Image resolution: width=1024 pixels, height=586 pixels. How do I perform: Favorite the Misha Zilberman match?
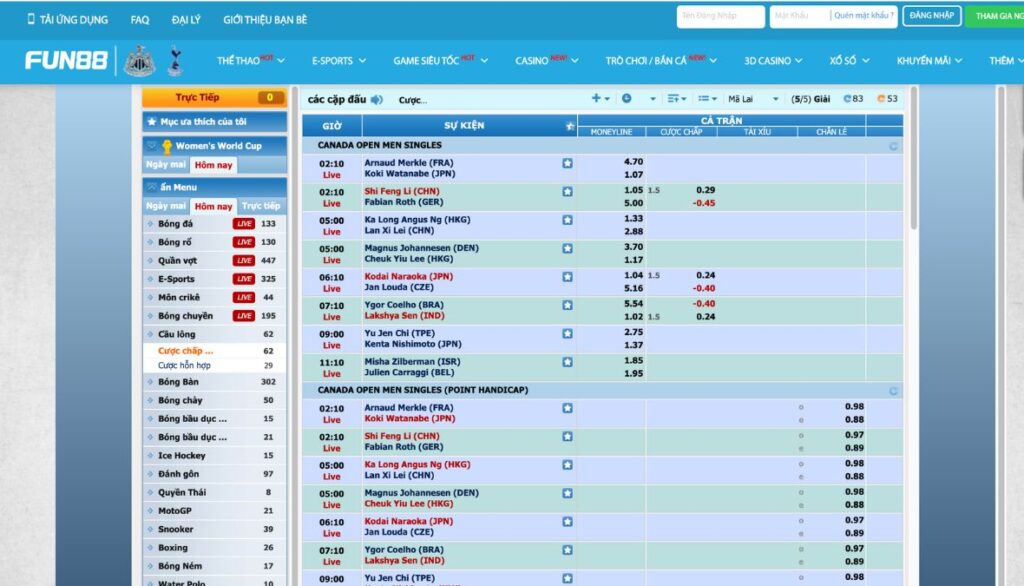568,362
